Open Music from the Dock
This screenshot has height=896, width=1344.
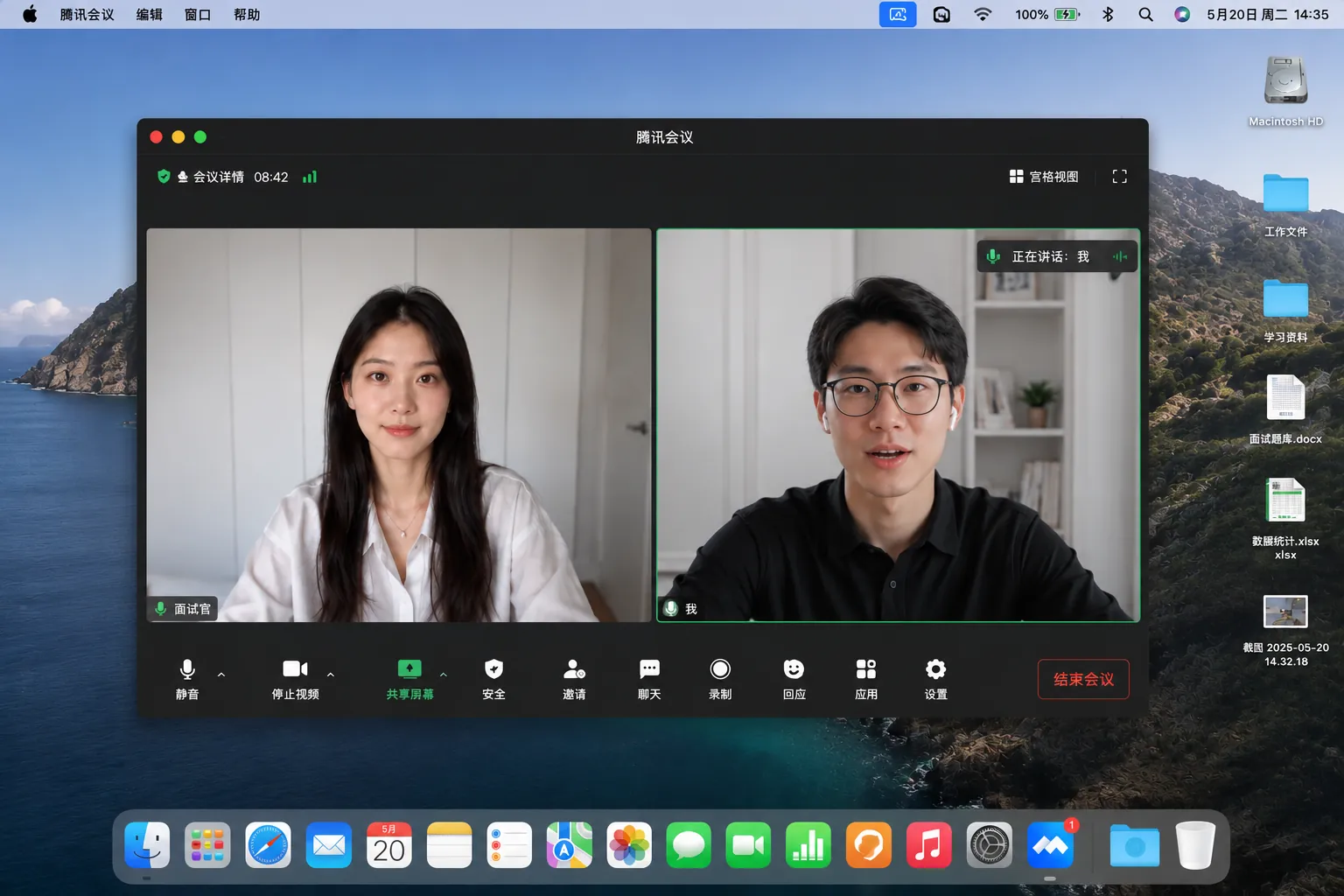(x=928, y=845)
